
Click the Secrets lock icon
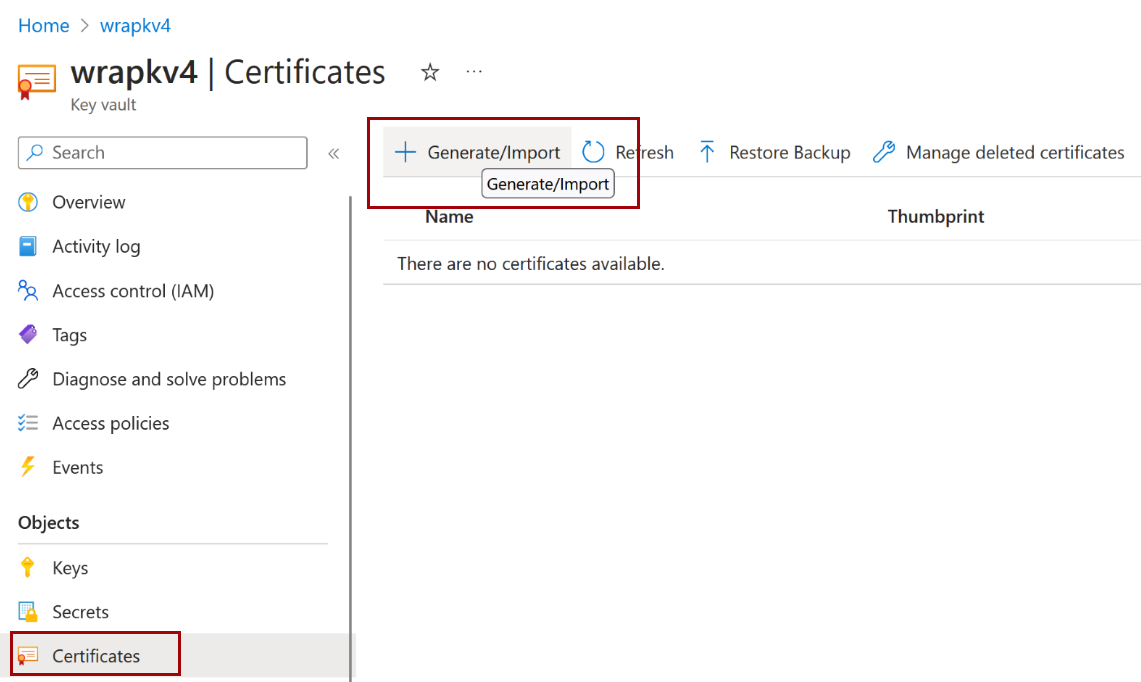pos(28,612)
